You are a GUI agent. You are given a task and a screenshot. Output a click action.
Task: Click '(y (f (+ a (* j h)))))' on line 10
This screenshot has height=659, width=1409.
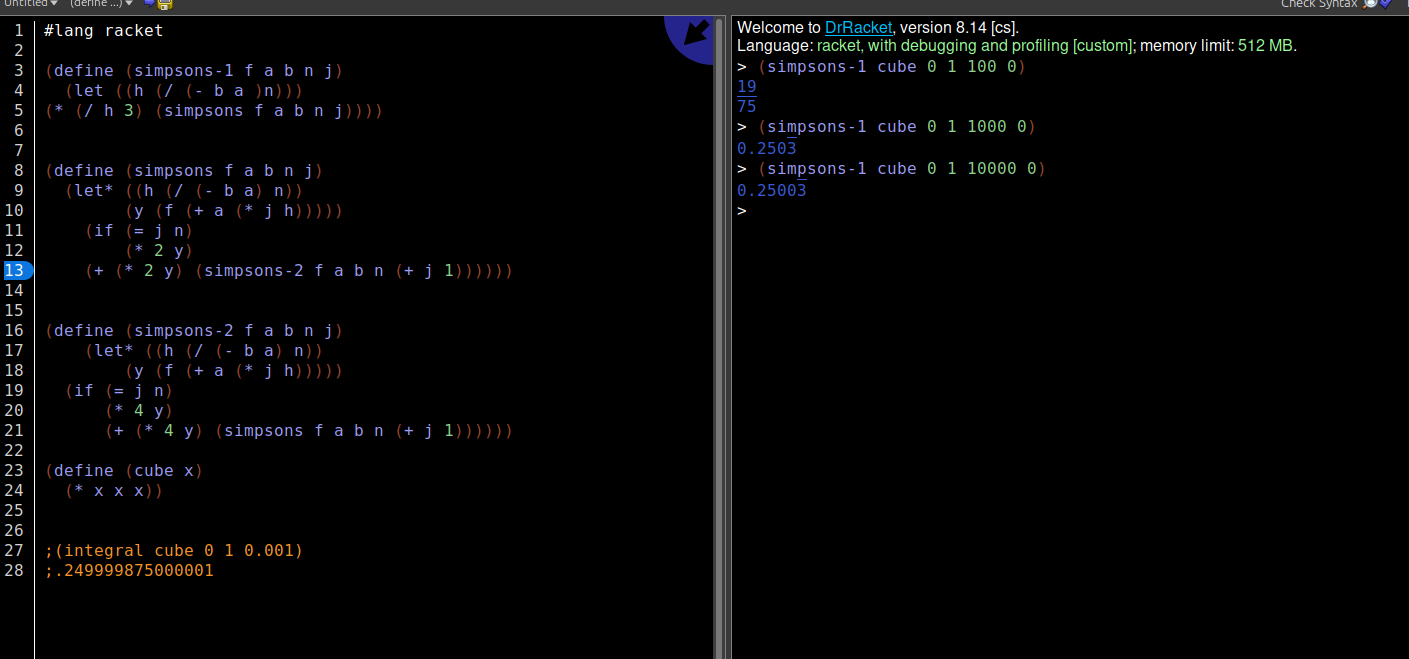tap(234, 210)
